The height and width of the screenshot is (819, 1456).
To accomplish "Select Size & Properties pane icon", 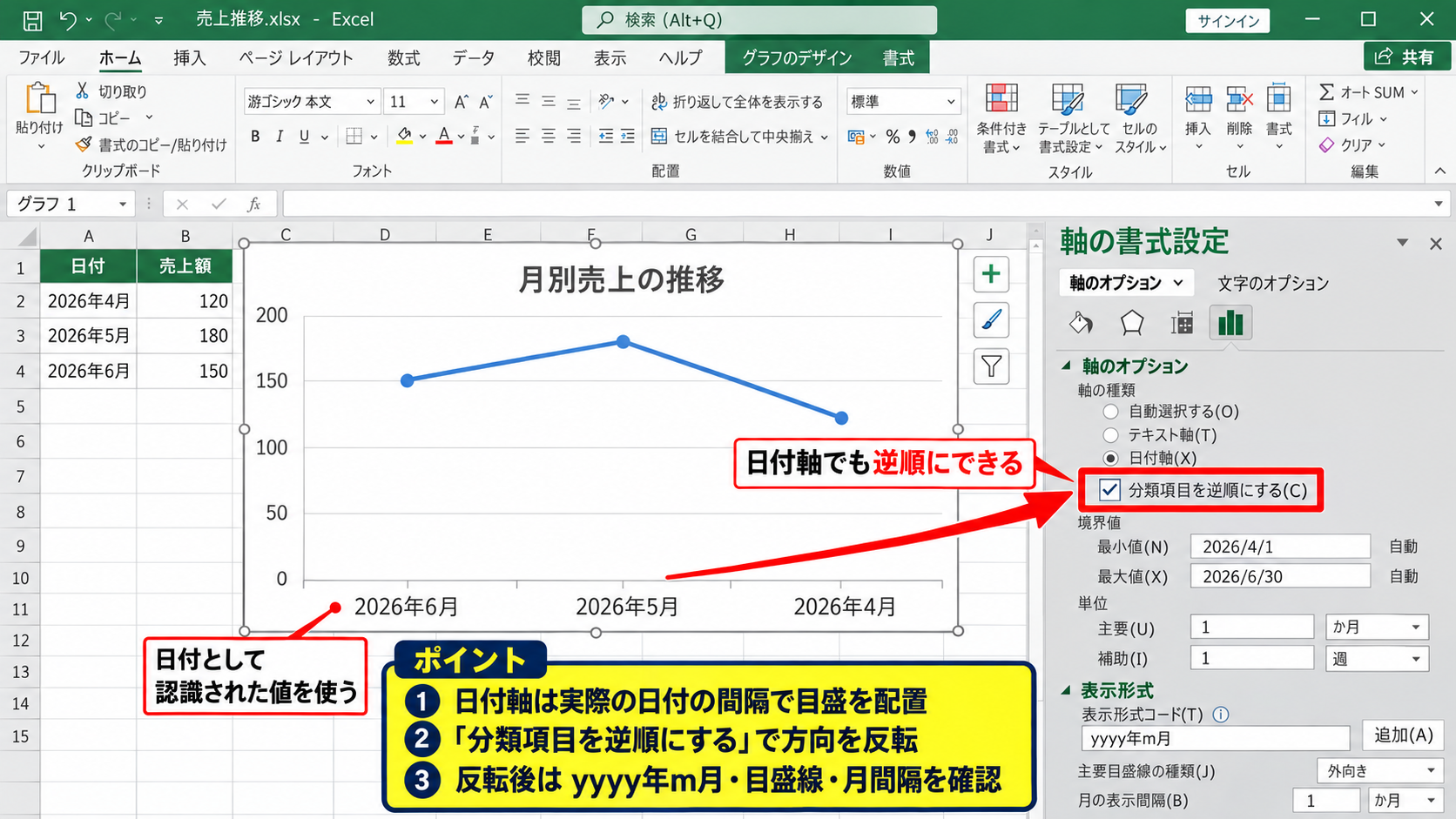I will tap(1182, 323).
